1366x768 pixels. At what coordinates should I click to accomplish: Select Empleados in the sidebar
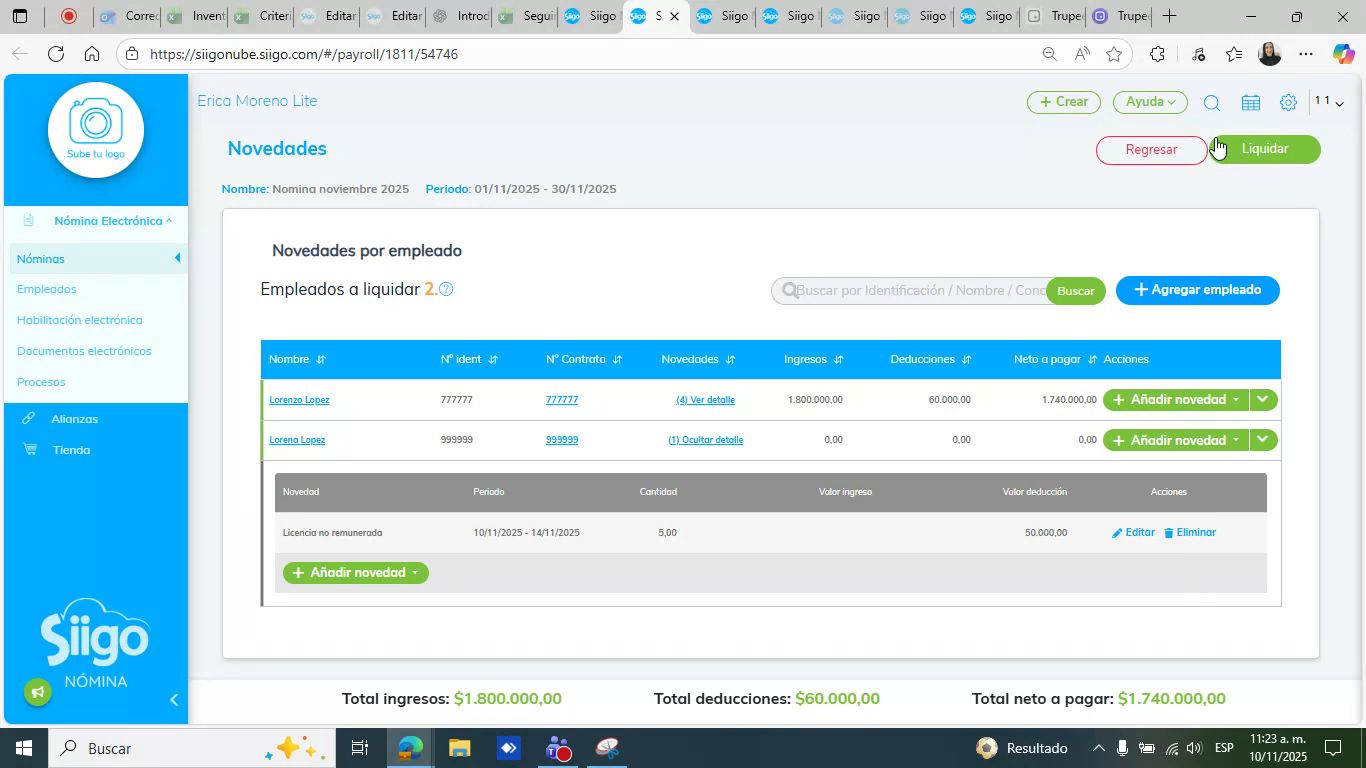[x=46, y=289]
